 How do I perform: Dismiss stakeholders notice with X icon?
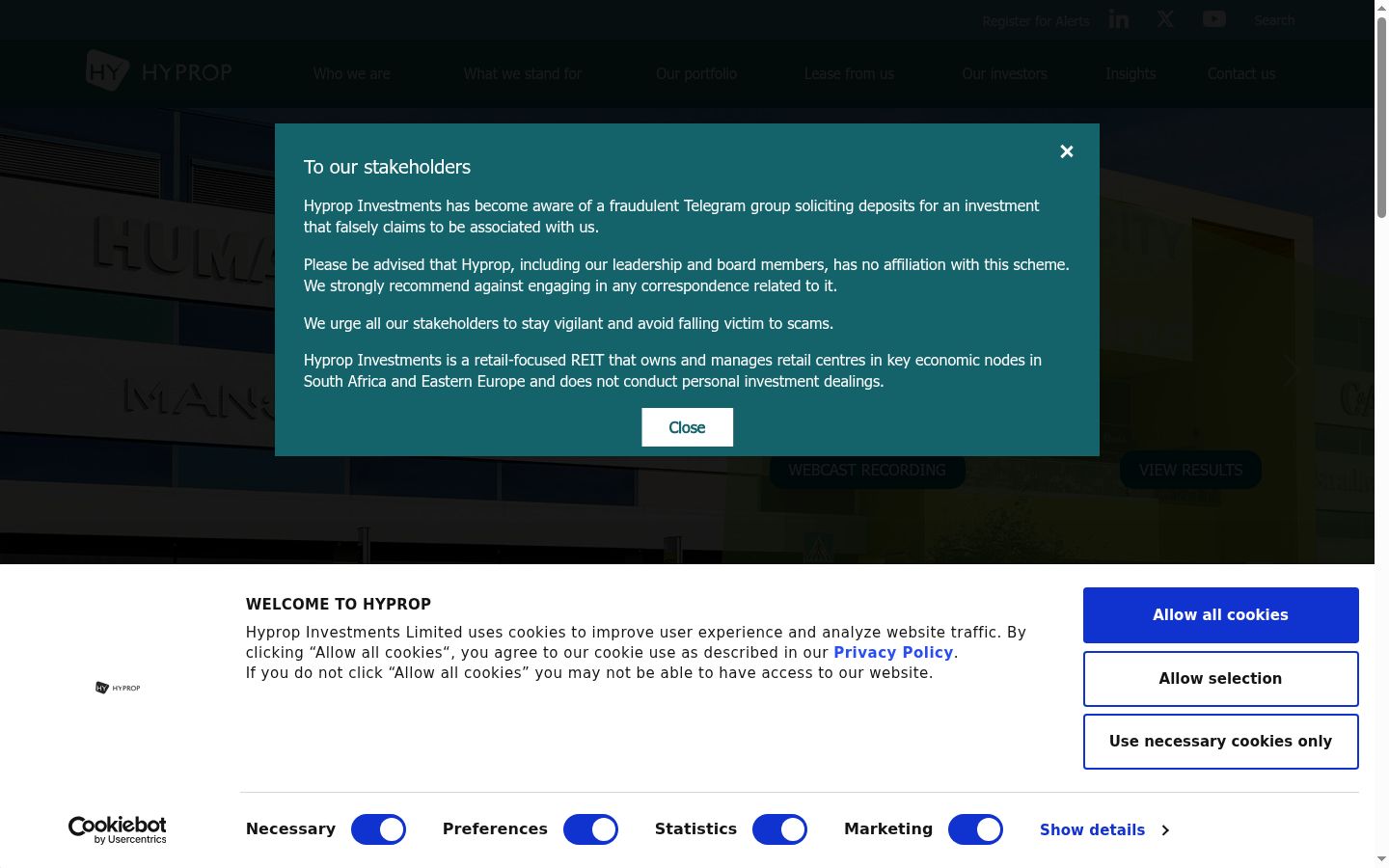[x=1067, y=151]
